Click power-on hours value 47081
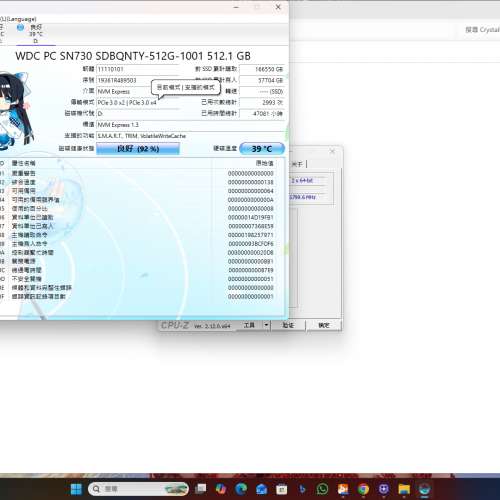Viewport: 500px width, 500px height. [262, 114]
